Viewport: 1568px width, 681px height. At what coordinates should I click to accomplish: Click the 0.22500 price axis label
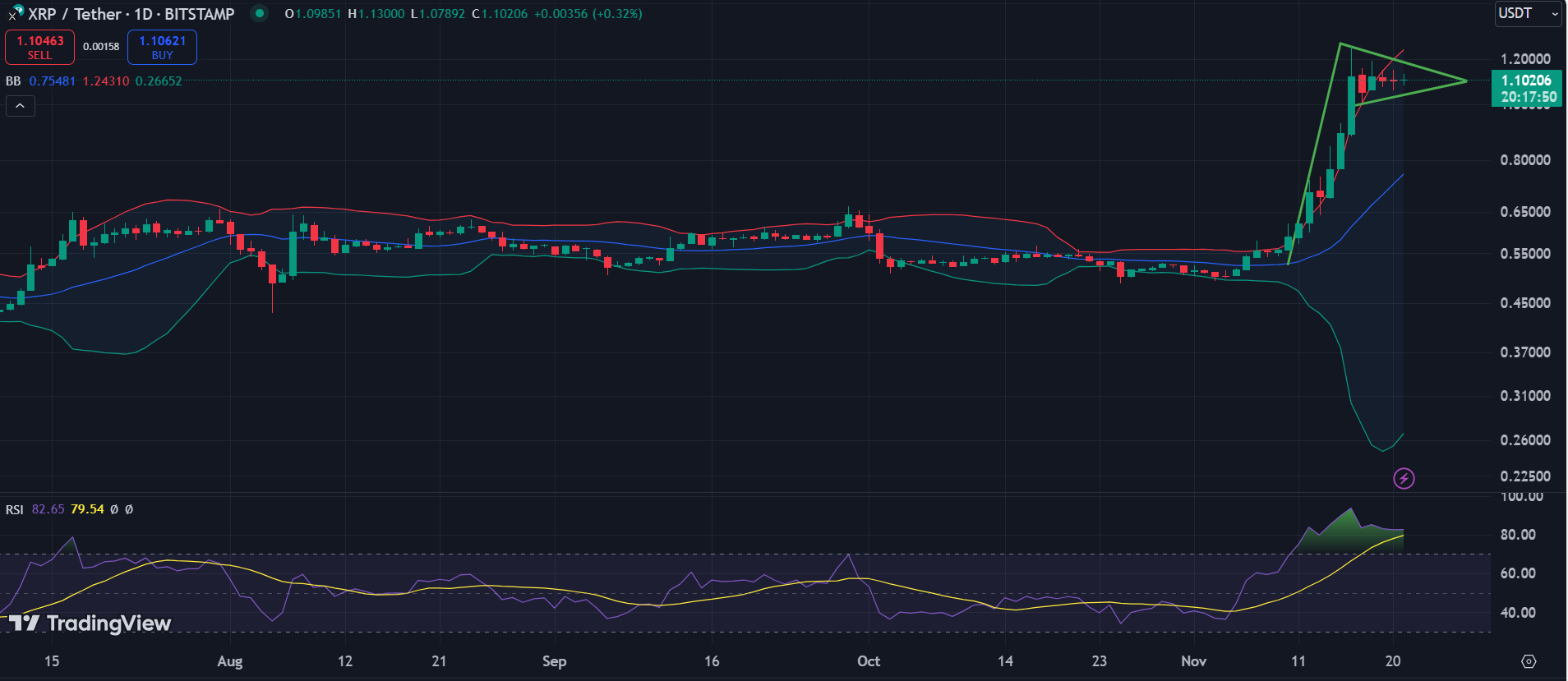1525,476
